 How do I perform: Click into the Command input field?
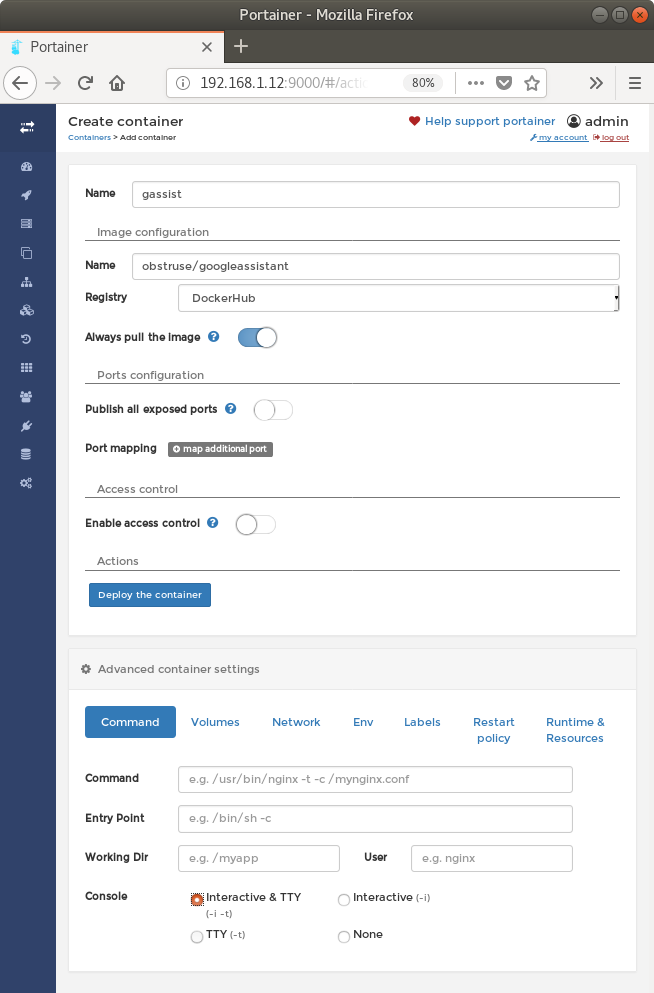pyautogui.click(x=375, y=779)
